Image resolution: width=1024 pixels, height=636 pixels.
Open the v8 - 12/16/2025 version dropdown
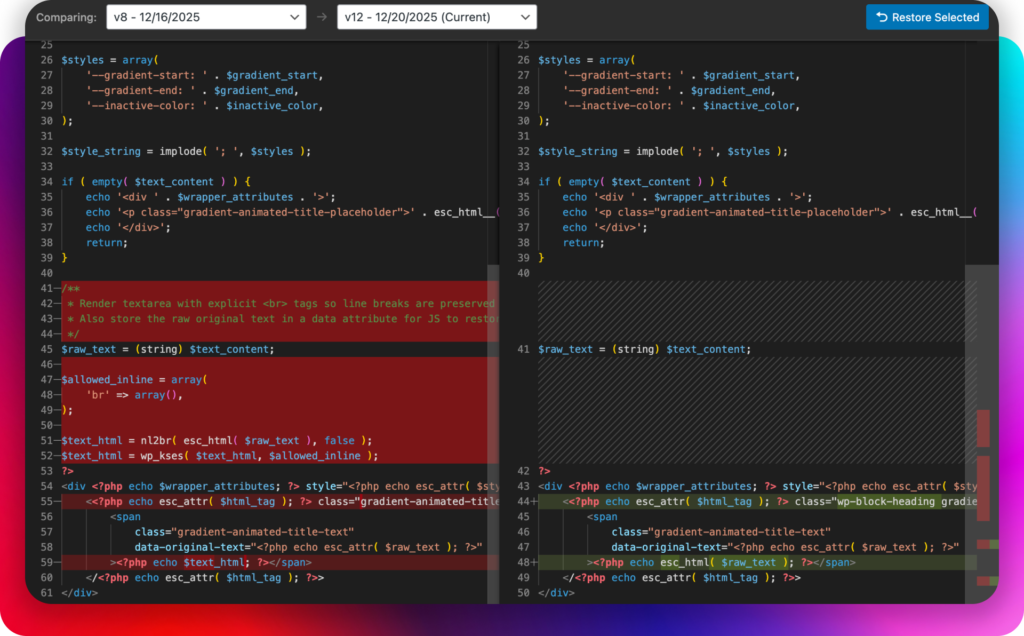pyautogui.click(x=206, y=17)
